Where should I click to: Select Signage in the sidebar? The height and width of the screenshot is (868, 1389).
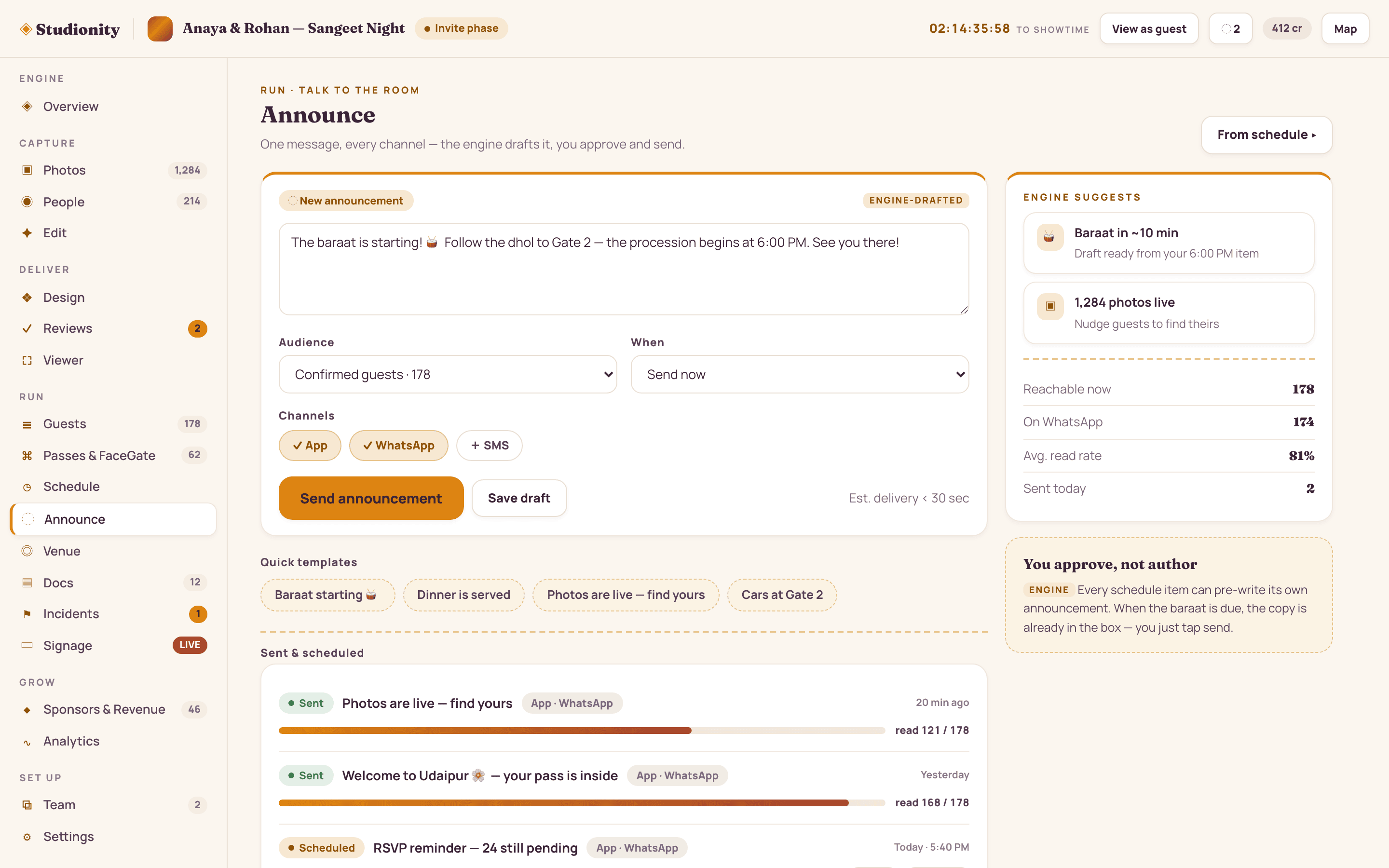pos(113,645)
